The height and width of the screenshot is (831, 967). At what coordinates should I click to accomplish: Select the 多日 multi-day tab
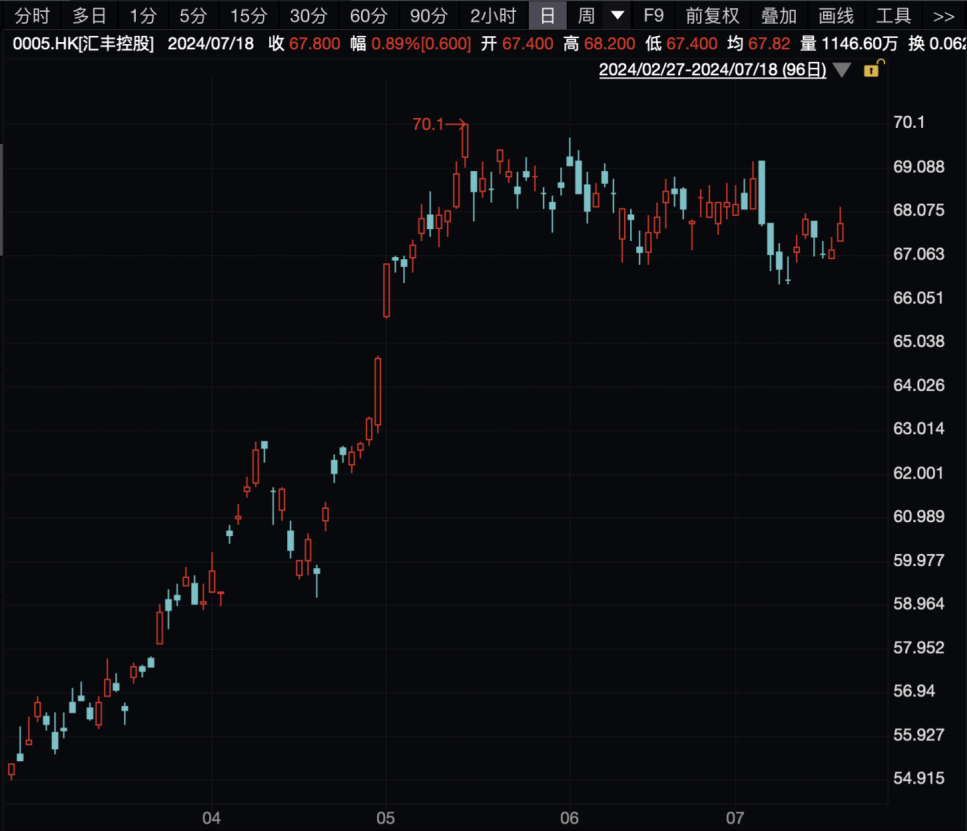pos(89,15)
